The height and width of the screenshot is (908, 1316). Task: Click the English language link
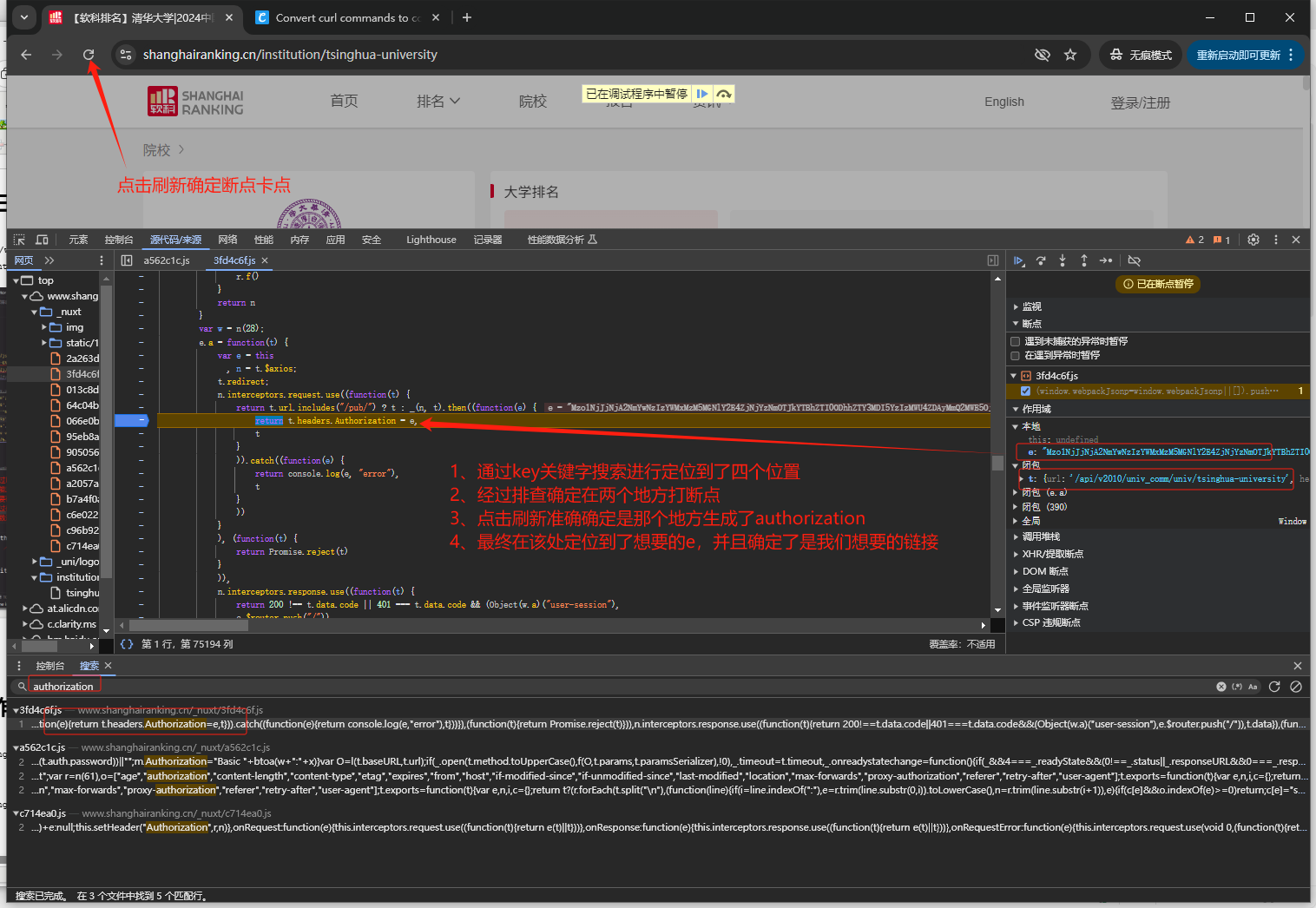click(x=1004, y=102)
